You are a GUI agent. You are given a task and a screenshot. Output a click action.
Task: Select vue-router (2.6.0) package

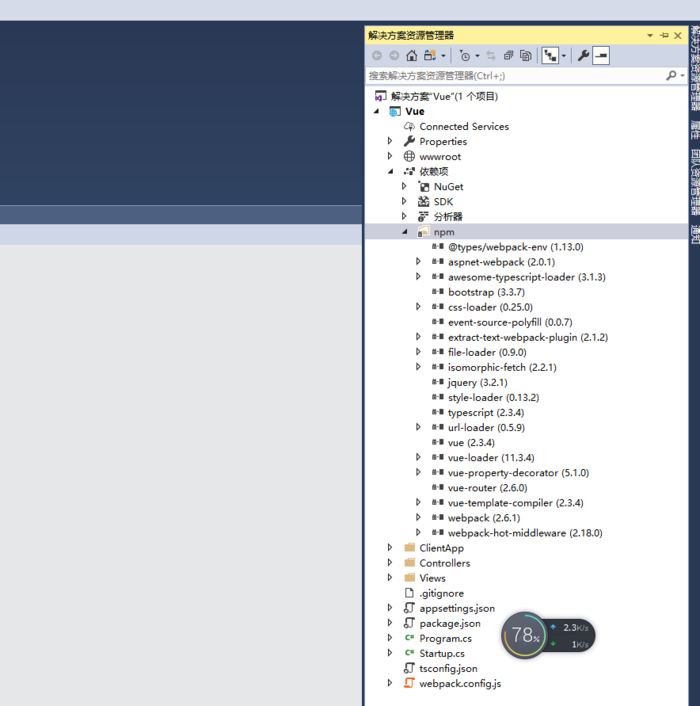click(x=488, y=488)
